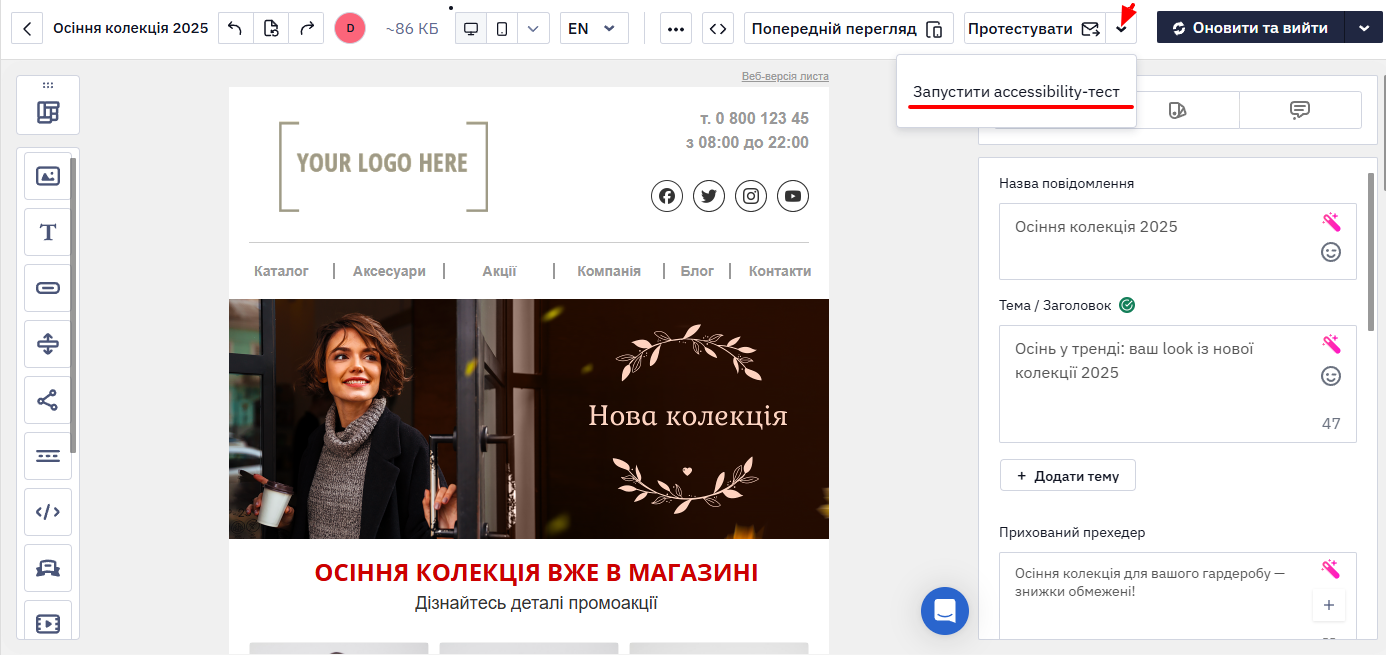Open version history document icon

pos(270,28)
